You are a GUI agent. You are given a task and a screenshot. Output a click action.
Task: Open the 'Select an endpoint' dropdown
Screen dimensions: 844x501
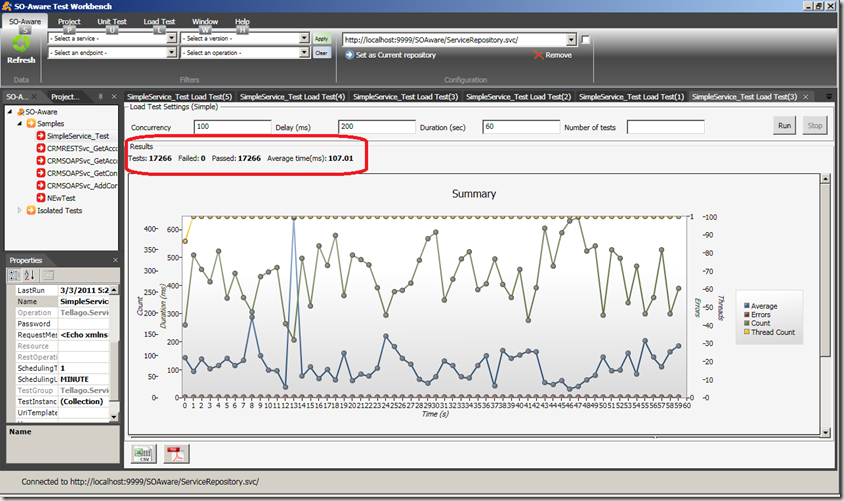pyautogui.click(x=171, y=53)
